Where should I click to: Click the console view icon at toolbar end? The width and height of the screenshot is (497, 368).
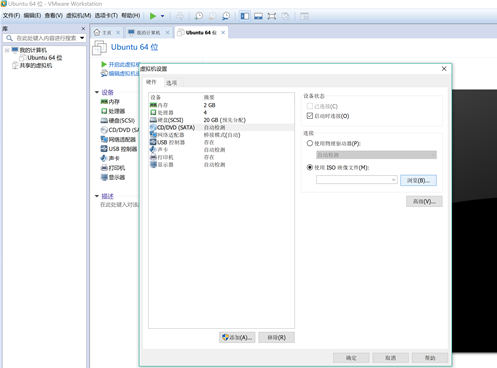point(304,16)
